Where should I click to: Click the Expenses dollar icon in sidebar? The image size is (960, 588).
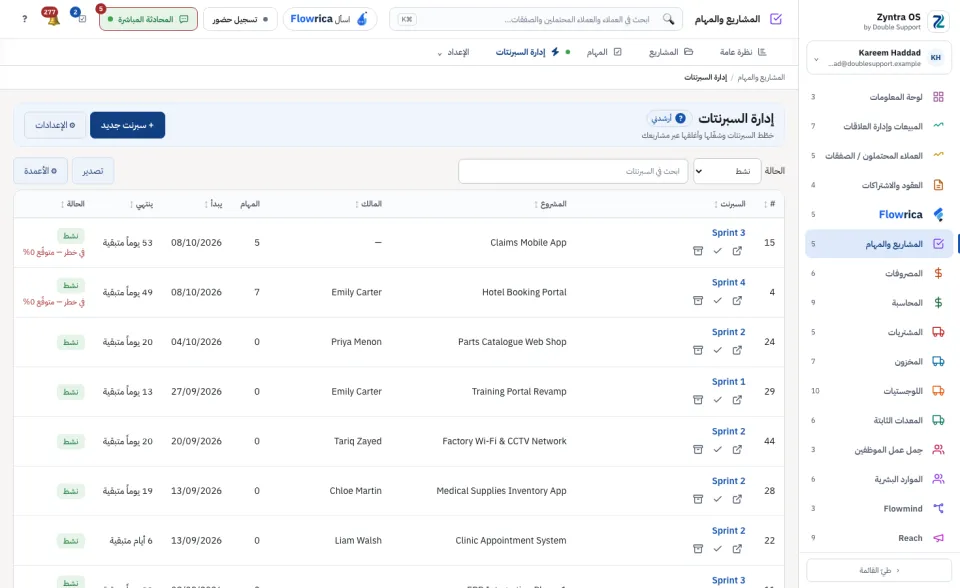point(938,273)
